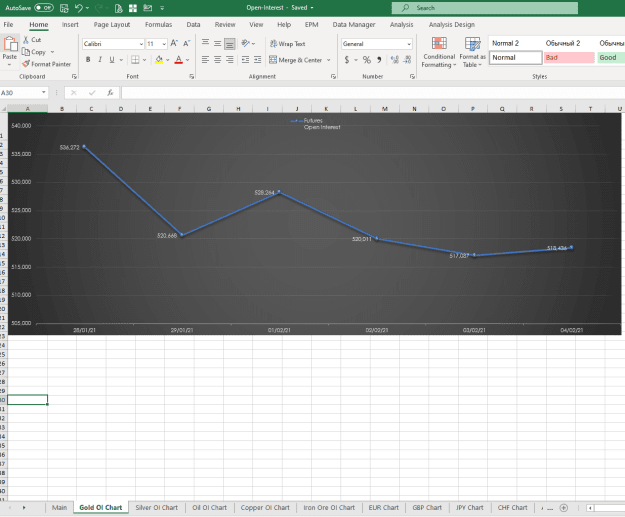Undo the last action

pyautogui.click(x=79, y=8)
